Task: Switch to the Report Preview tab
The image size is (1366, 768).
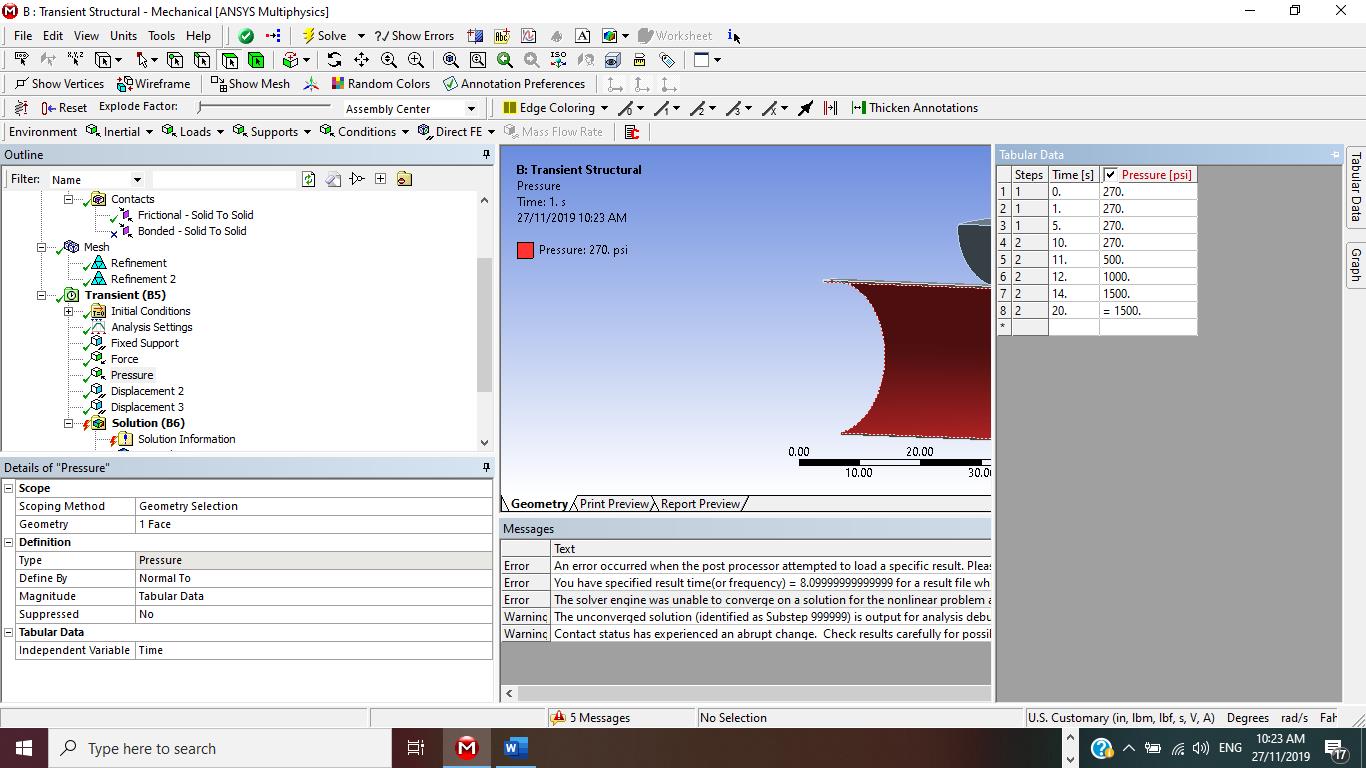Action: [x=700, y=504]
